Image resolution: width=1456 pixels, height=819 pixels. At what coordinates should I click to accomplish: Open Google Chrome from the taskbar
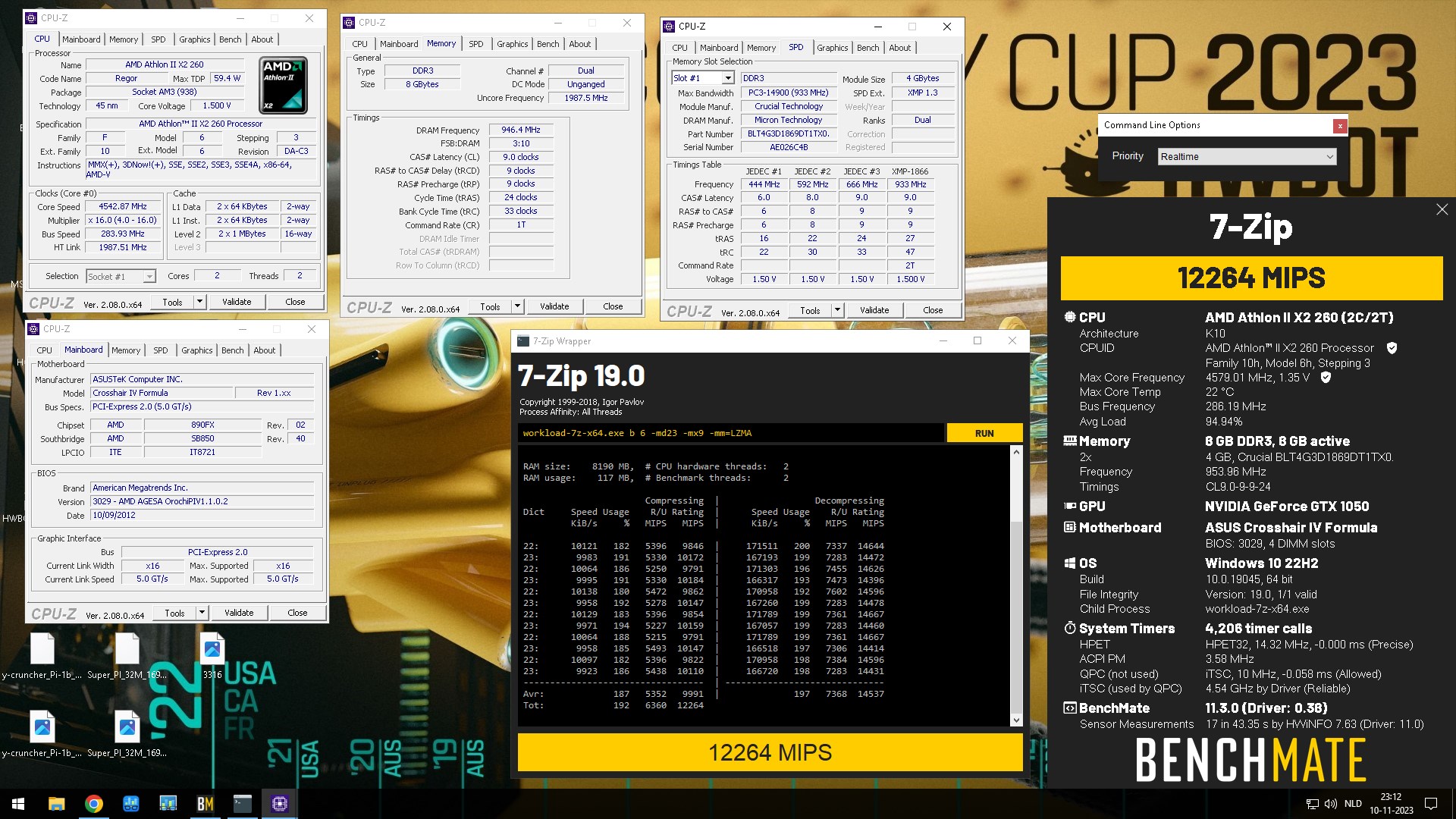[93, 804]
